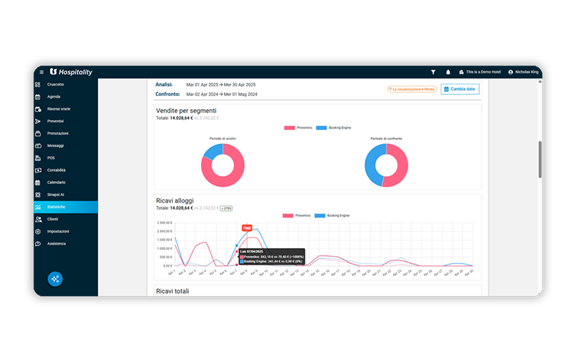Open the Nicholas King user menu
Screen dimensions: 576x362
[x=523, y=72]
